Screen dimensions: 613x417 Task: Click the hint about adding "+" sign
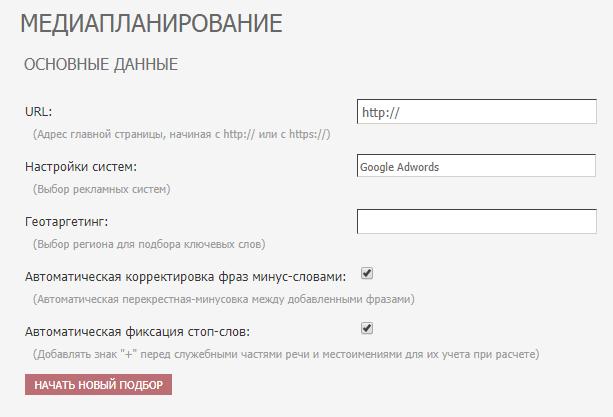click(x=286, y=354)
